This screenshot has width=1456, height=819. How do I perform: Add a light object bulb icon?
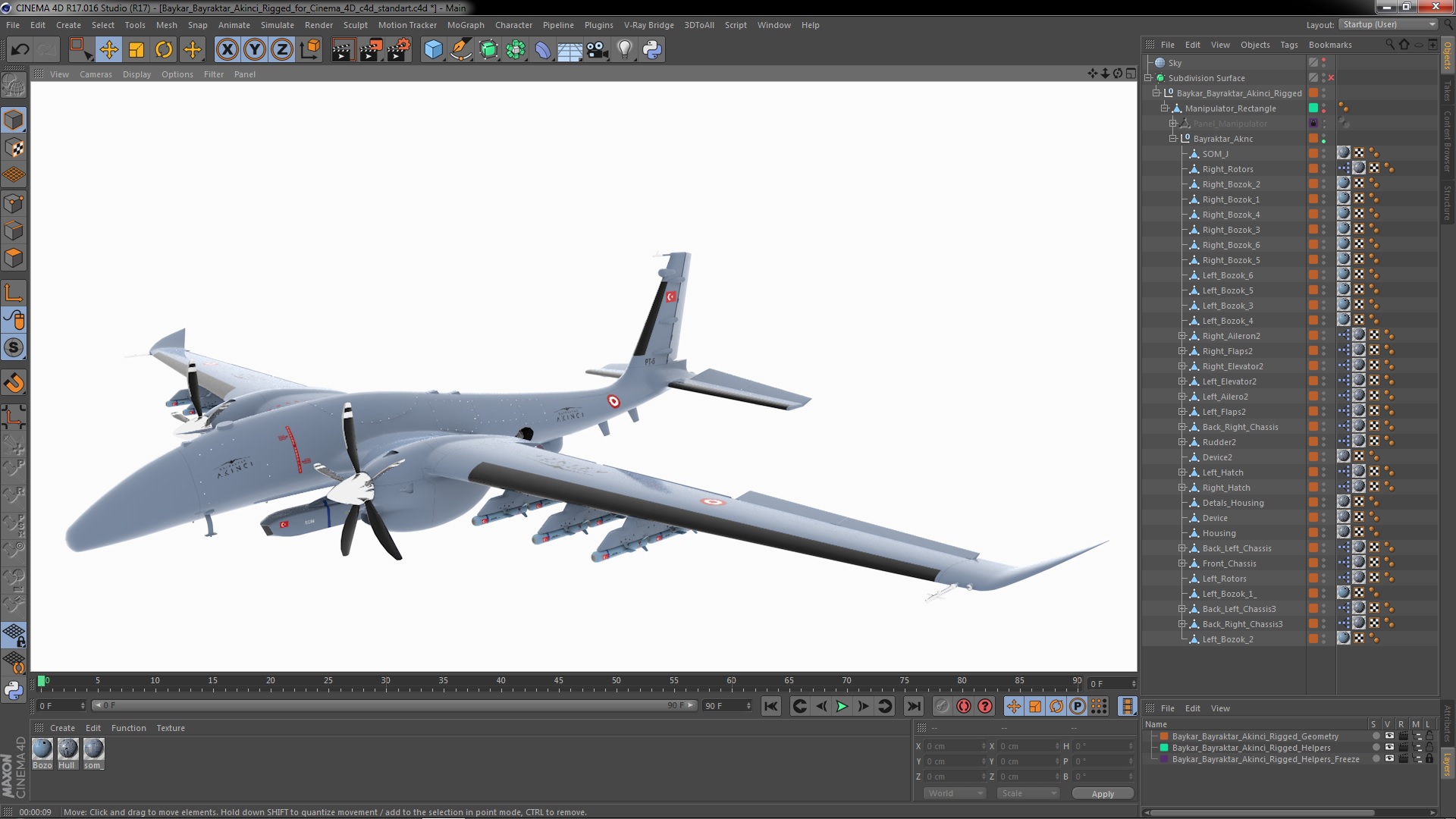pyautogui.click(x=625, y=50)
